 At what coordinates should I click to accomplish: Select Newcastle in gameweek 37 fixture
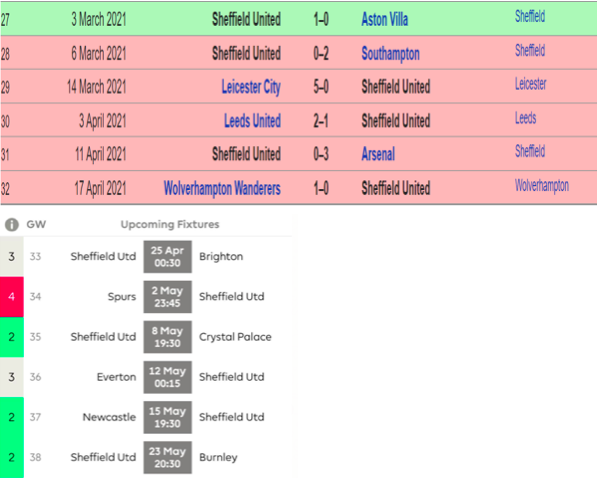[109, 417]
